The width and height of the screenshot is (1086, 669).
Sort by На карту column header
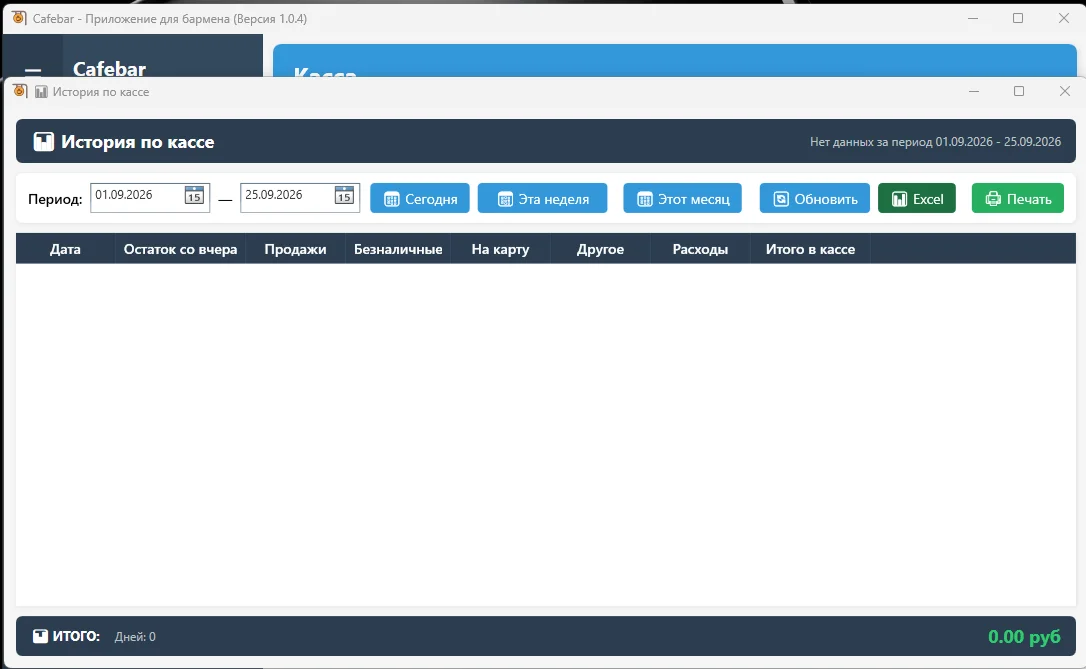tap(500, 249)
